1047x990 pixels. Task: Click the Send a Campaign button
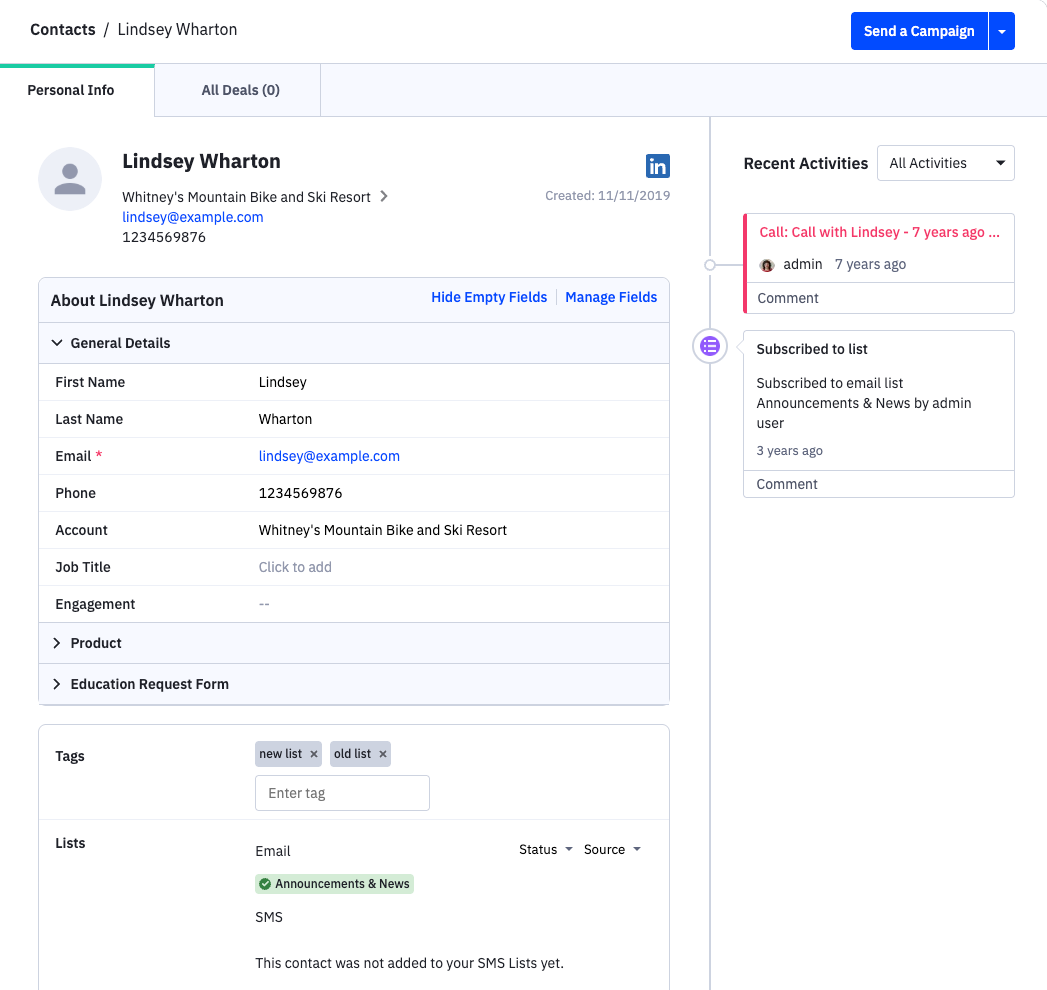tap(919, 31)
